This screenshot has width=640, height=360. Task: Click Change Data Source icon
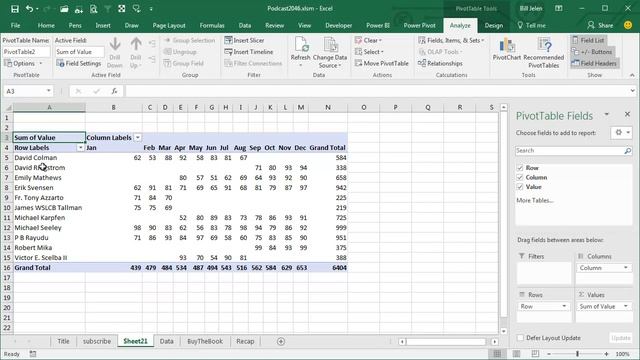click(x=330, y=44)
